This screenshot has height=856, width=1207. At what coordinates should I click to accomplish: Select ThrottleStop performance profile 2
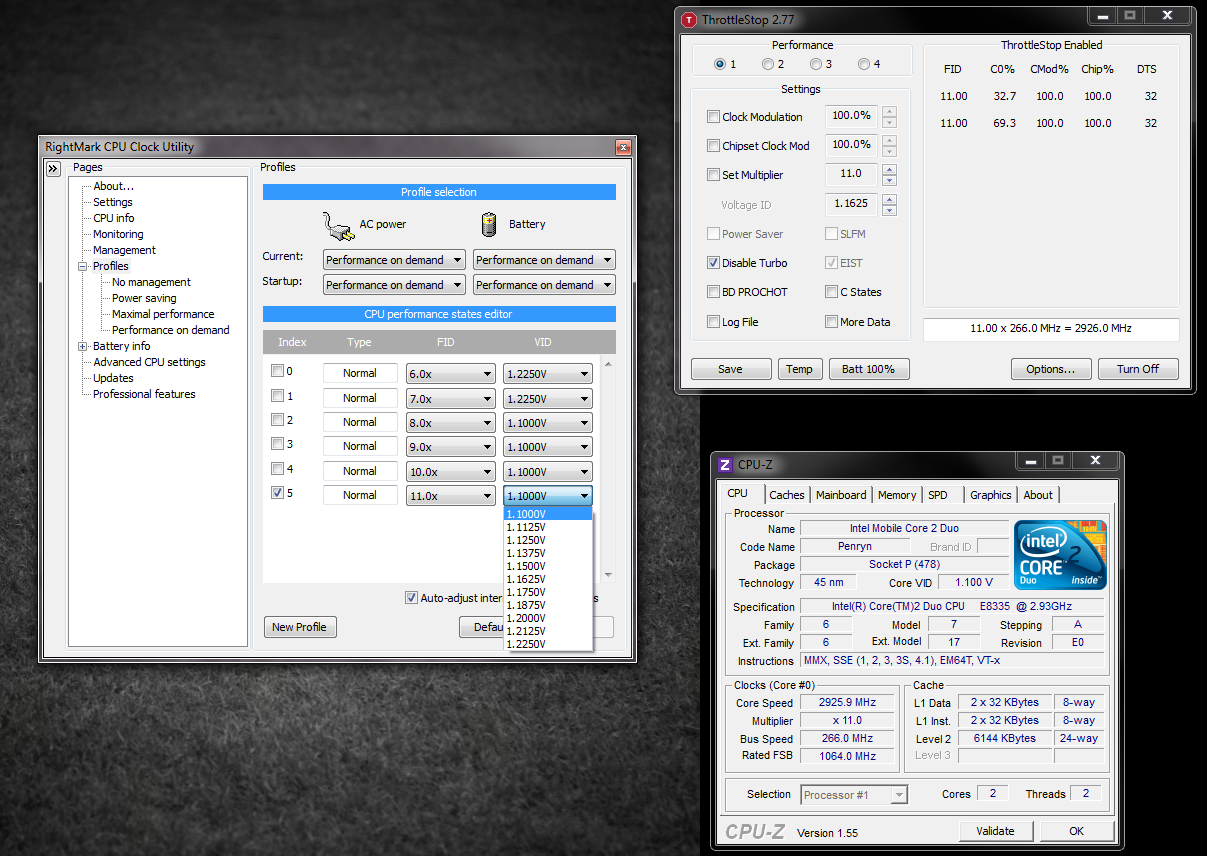pyautogui.click(x=767, y=64)
